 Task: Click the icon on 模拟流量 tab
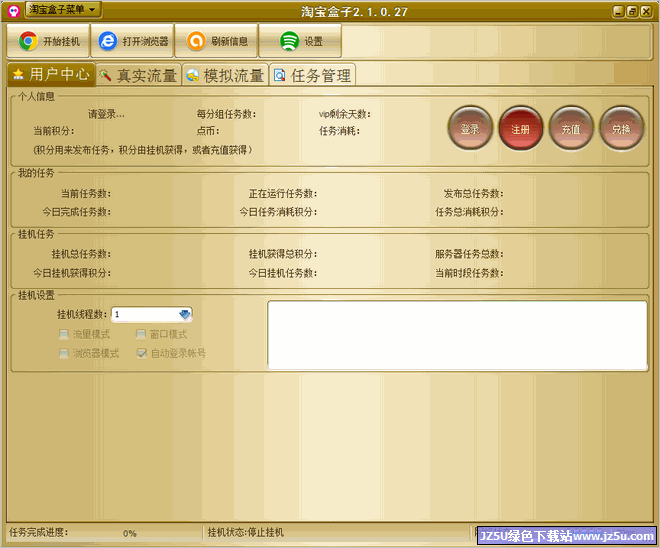(x=192, y=75)
